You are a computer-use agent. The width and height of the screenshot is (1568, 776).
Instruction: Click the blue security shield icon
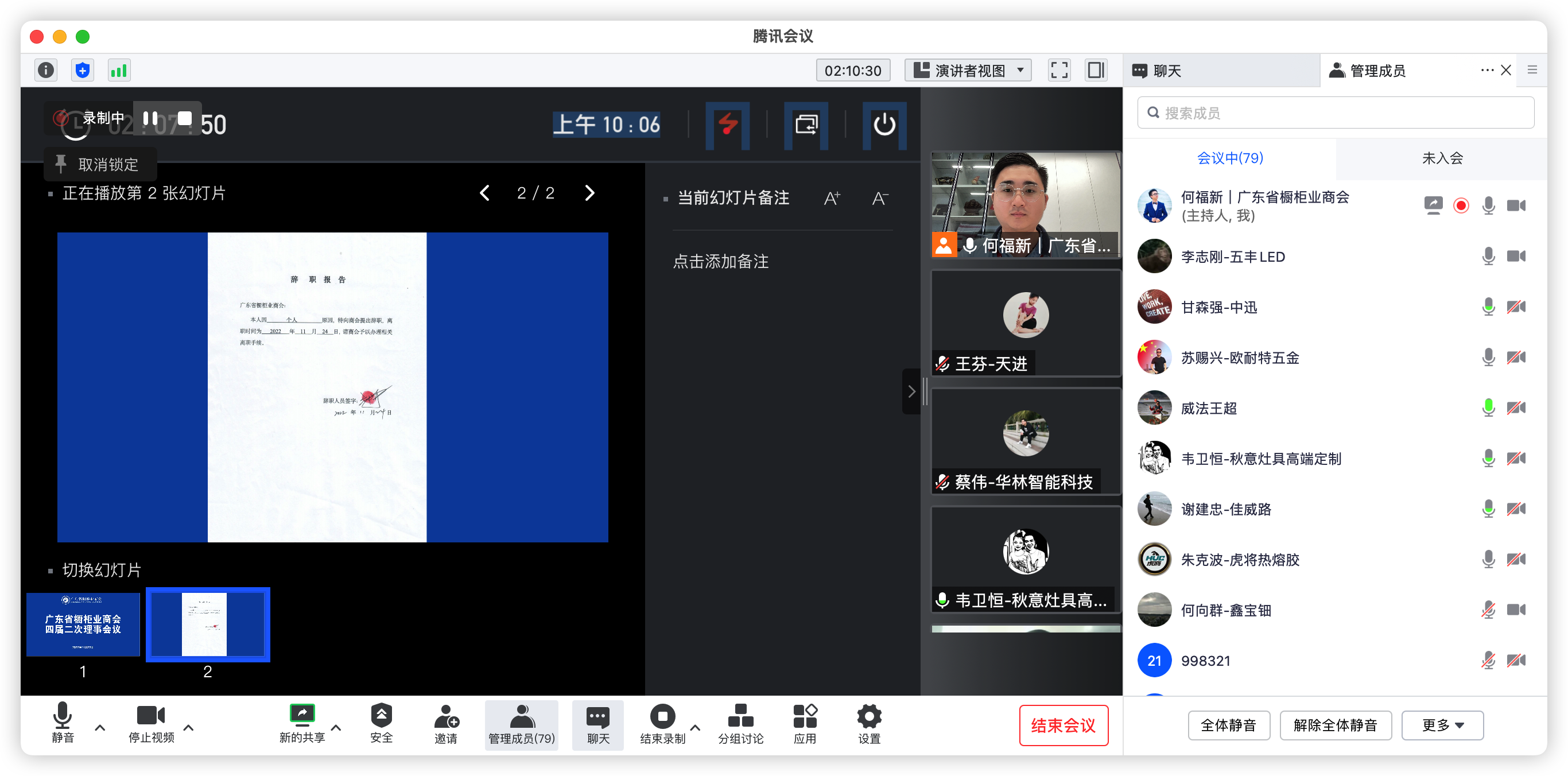click(82, 71)
